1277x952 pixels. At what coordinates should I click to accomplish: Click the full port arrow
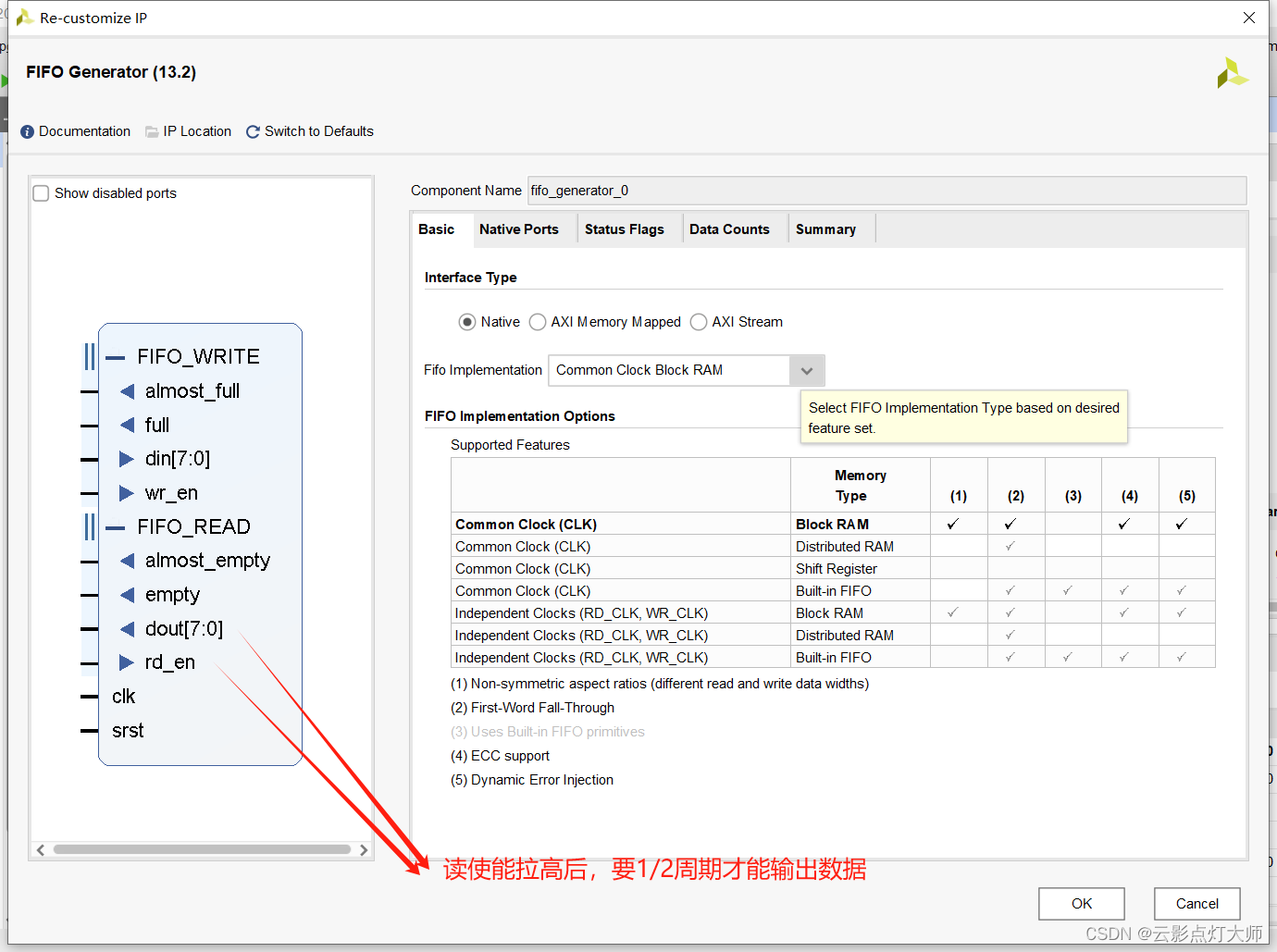pos(128,426)
